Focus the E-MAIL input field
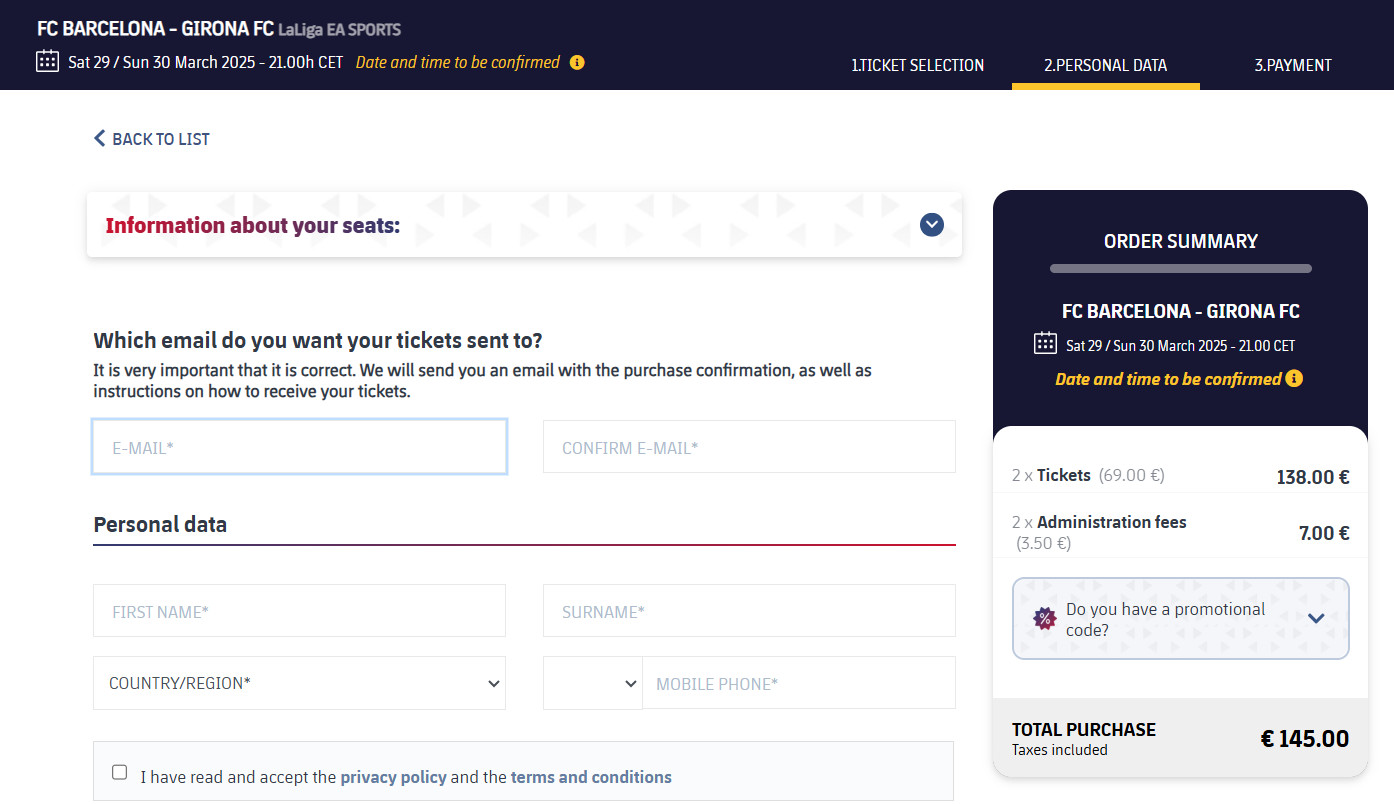This screenshot has height=804, width=1394. click(x=299, y=447)
